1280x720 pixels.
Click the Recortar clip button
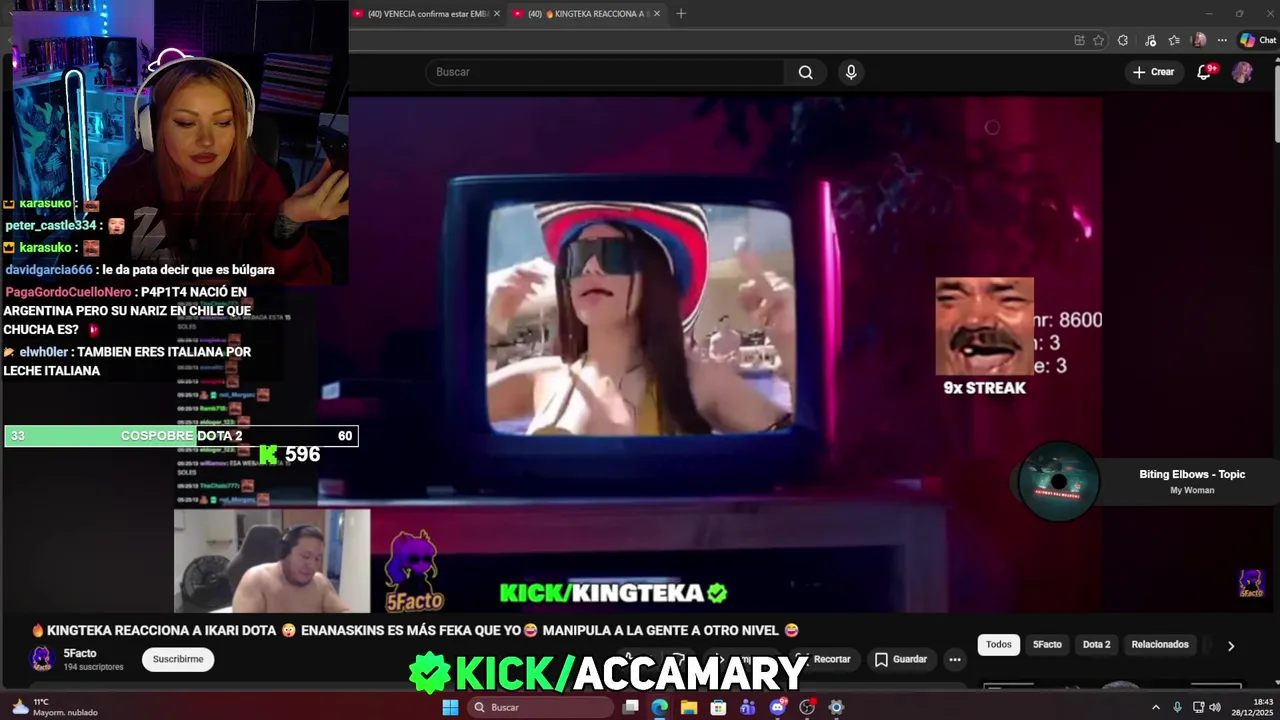tap(823, 659)
